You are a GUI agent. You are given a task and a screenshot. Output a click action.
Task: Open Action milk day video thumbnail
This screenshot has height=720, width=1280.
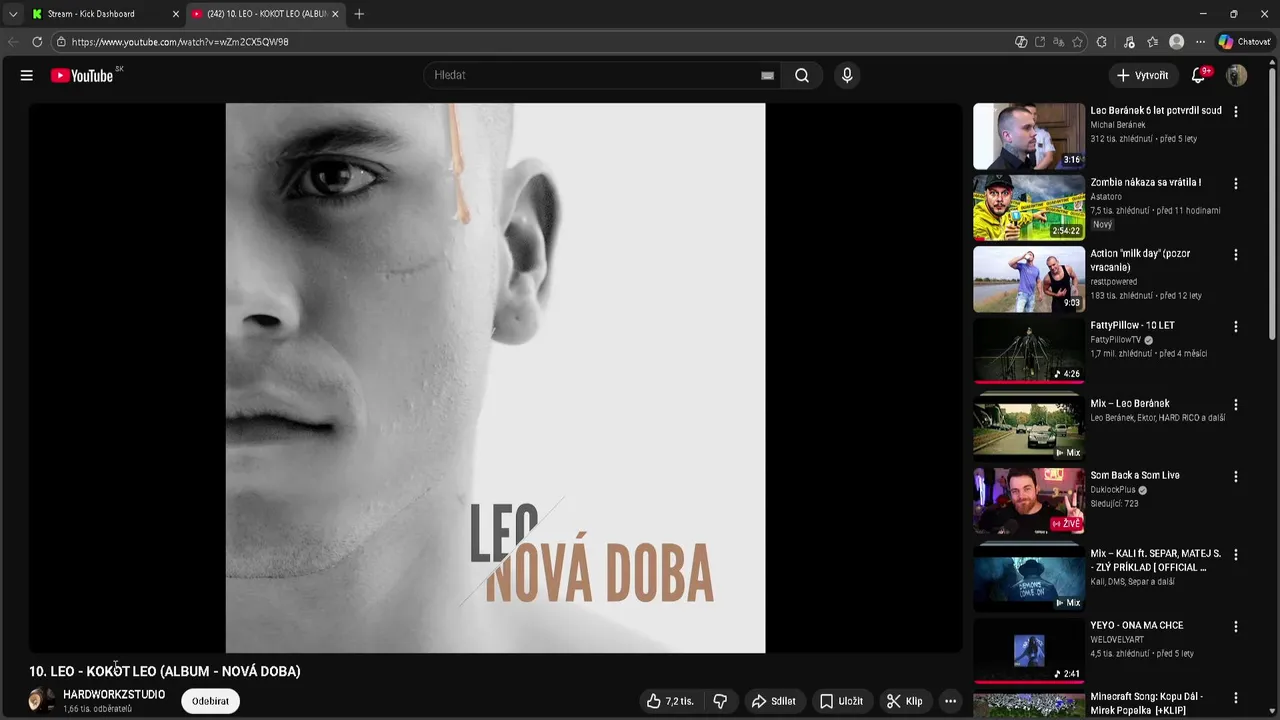tap(1029, 279)
